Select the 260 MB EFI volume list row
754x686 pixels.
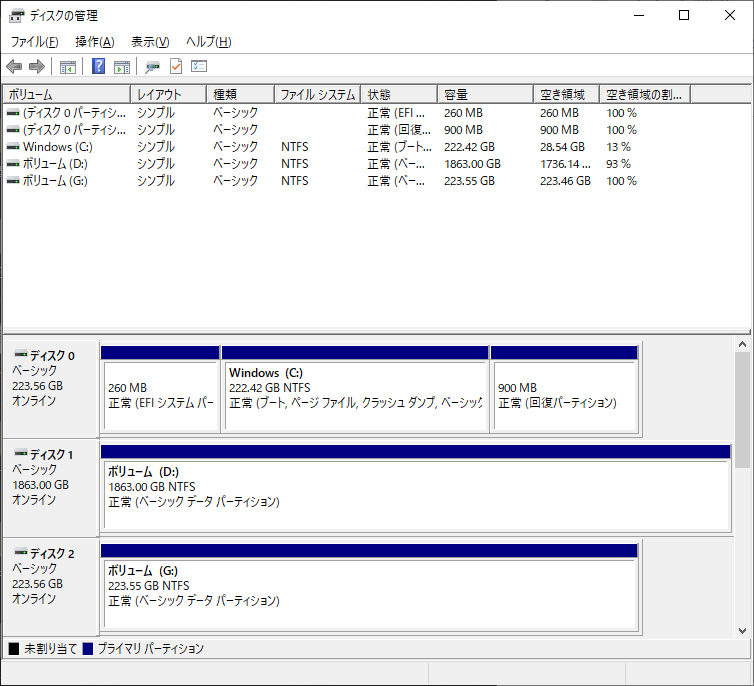[x=348, y=113]
